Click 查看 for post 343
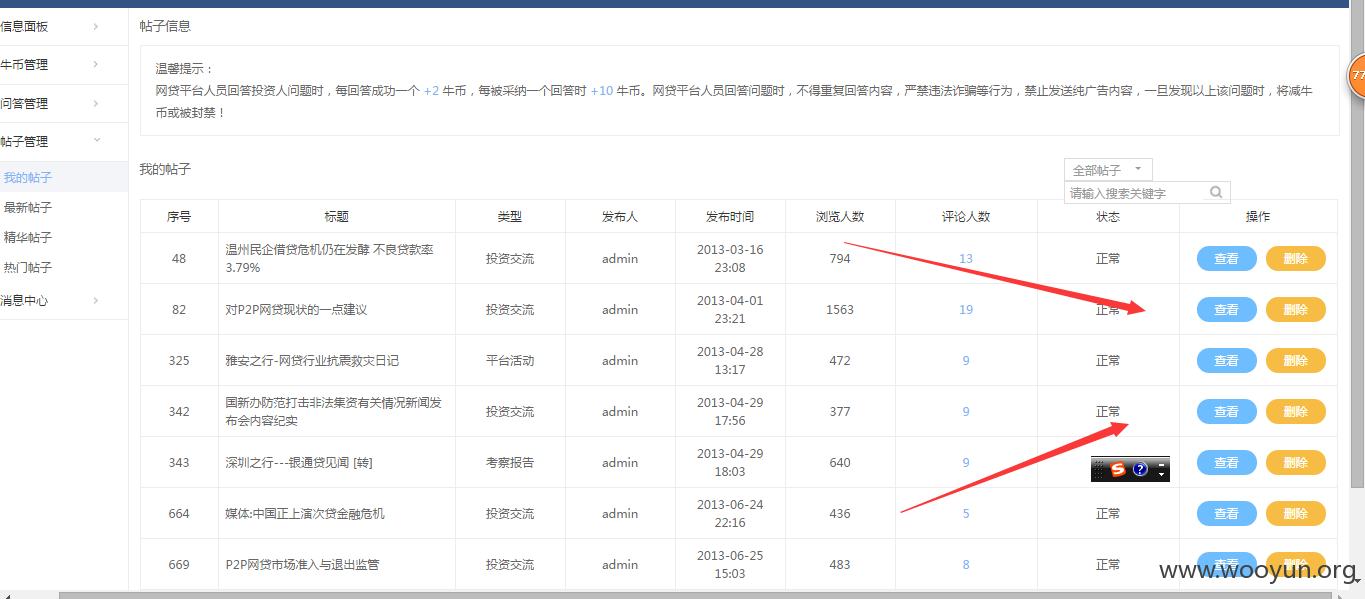Image resolution: width=1365 pixels, height=599 pixels. pyautogui.click(x=1226, y=463)
